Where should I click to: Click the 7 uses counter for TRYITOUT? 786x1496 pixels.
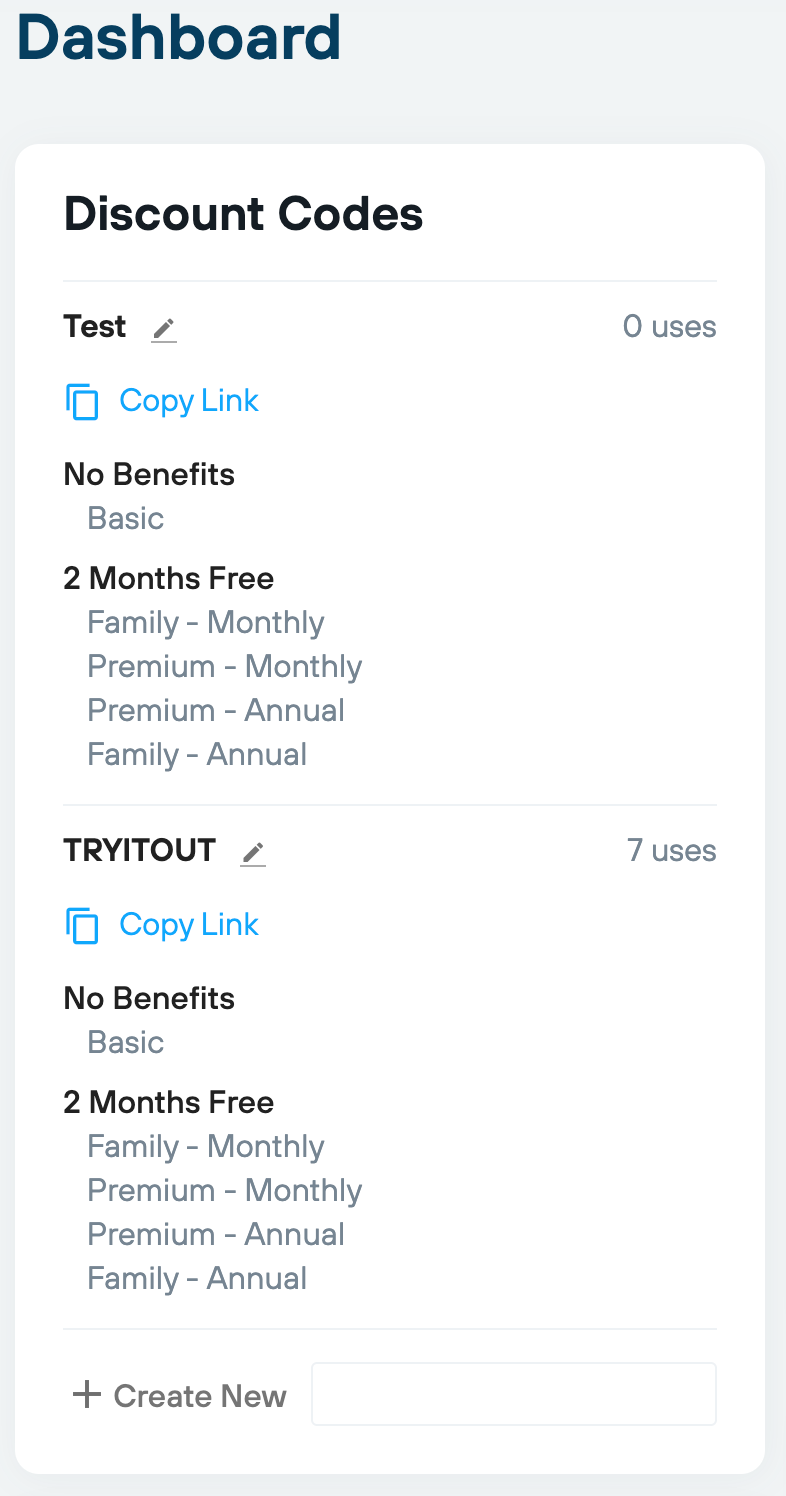tap(672, 851)
